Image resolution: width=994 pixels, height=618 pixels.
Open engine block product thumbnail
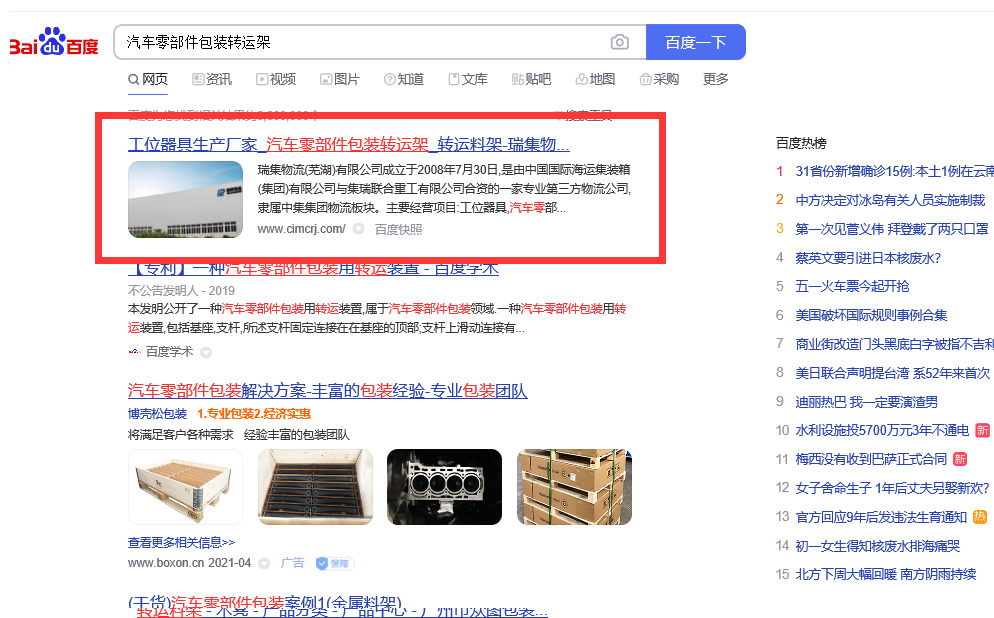444,487
